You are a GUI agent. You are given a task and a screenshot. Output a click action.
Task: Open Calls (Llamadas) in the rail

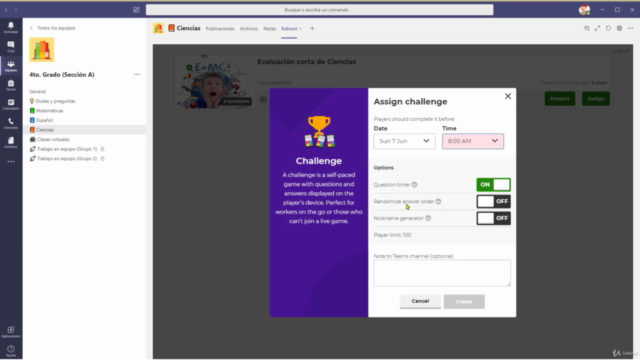click(x=11, y=123)
